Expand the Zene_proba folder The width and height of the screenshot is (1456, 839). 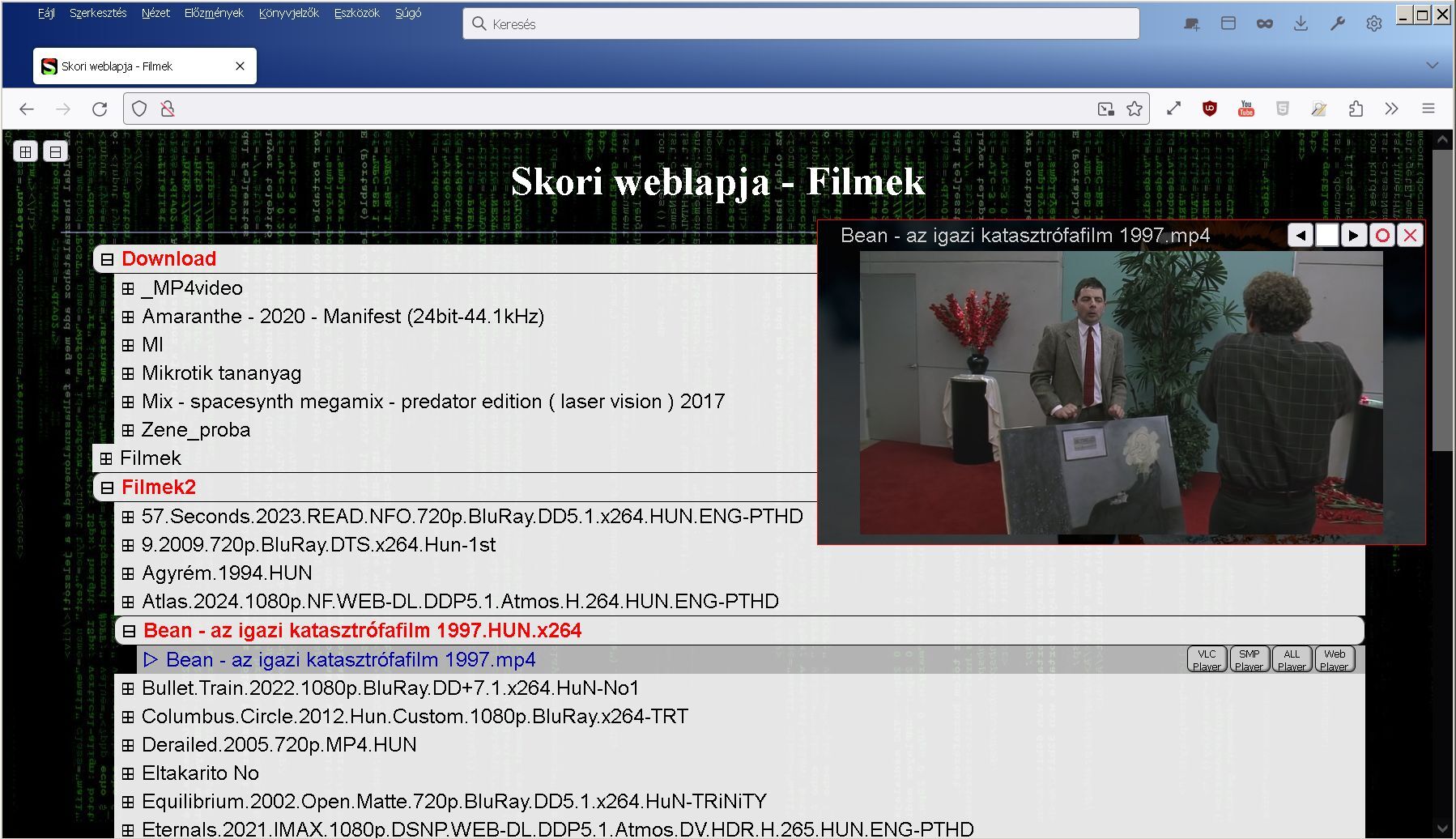[x=128, y=430]
